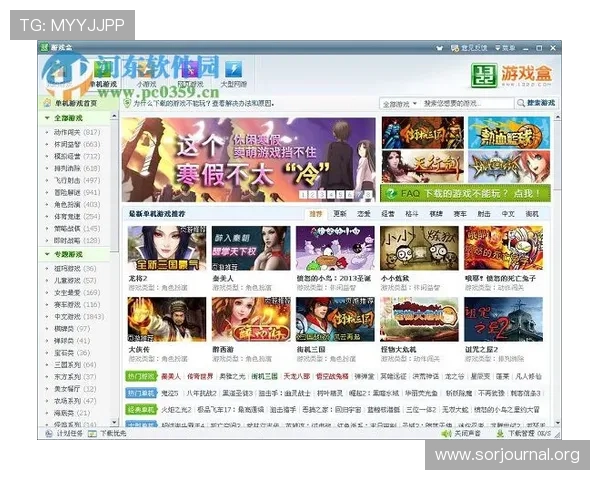Click the 搜索游戏 search button
The height and width of the screenshot is (480, 600).
click(x=536, y=103)
